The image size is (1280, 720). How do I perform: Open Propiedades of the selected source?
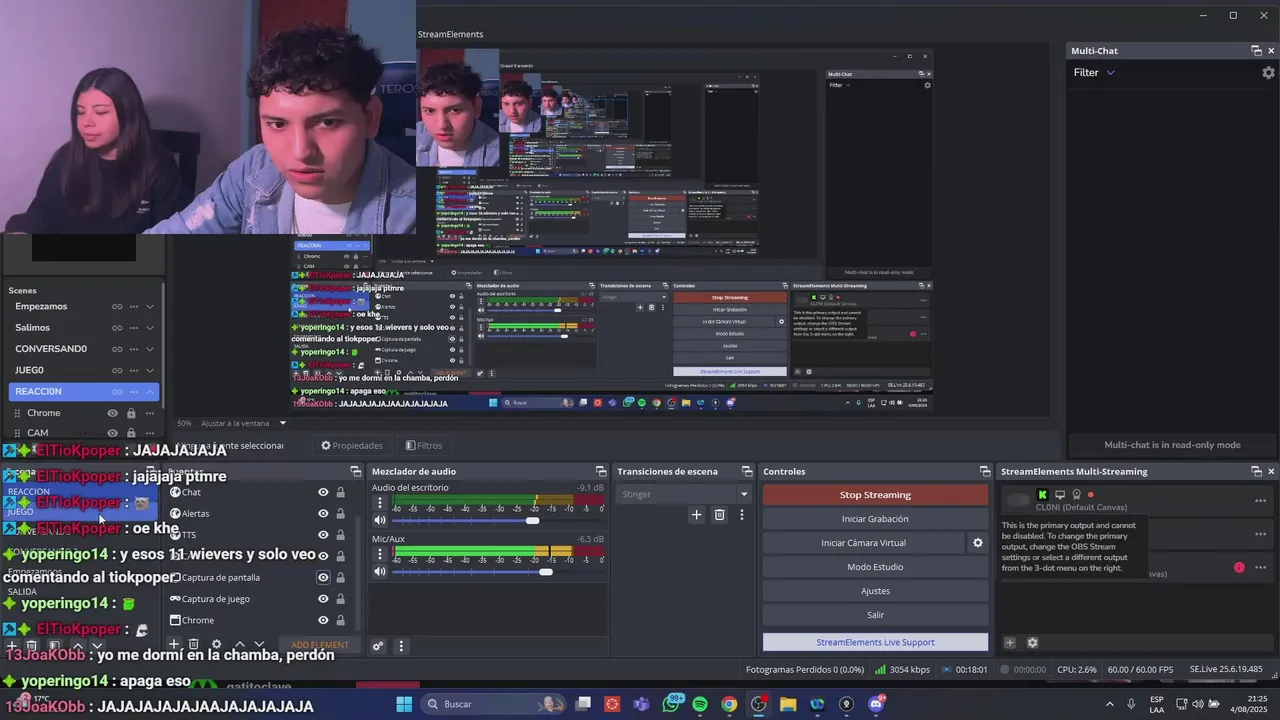click(x=351, y=446)
